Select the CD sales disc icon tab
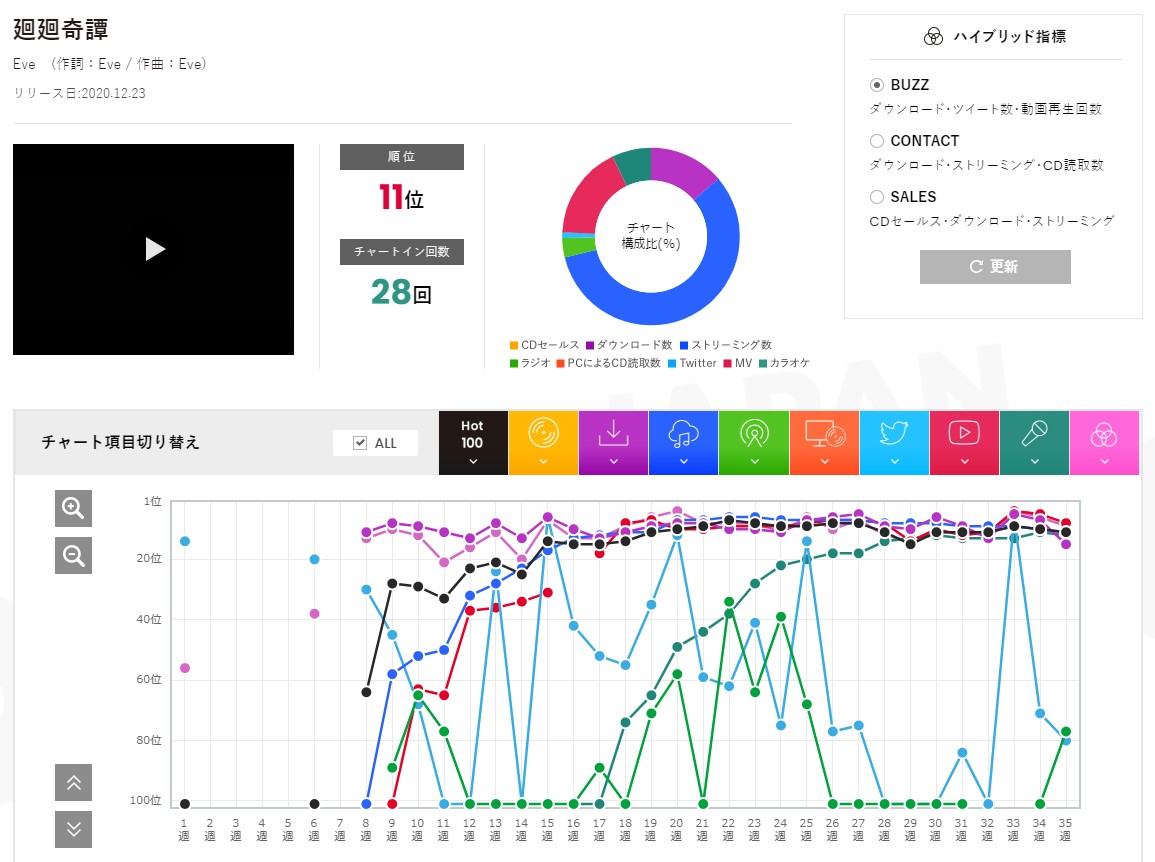 click(x=543, y=443)
